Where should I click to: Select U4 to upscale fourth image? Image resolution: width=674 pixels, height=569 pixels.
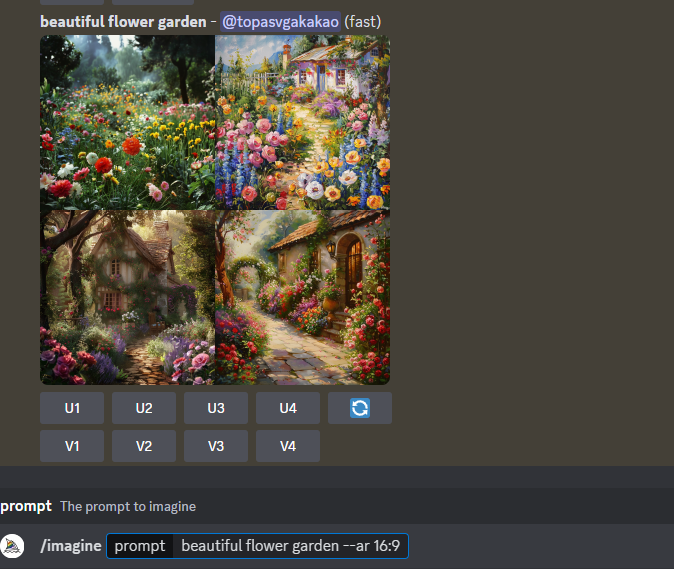coord(288,408)
